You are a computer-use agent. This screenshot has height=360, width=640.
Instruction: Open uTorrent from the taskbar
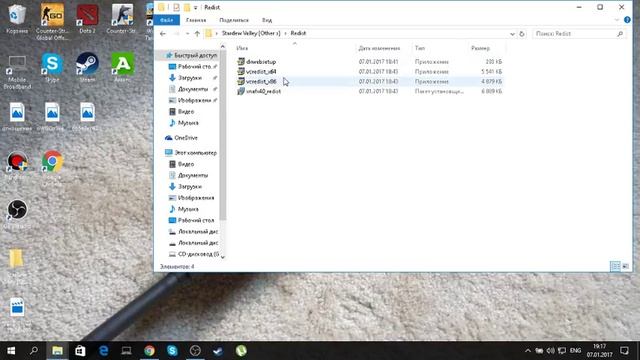241,351
